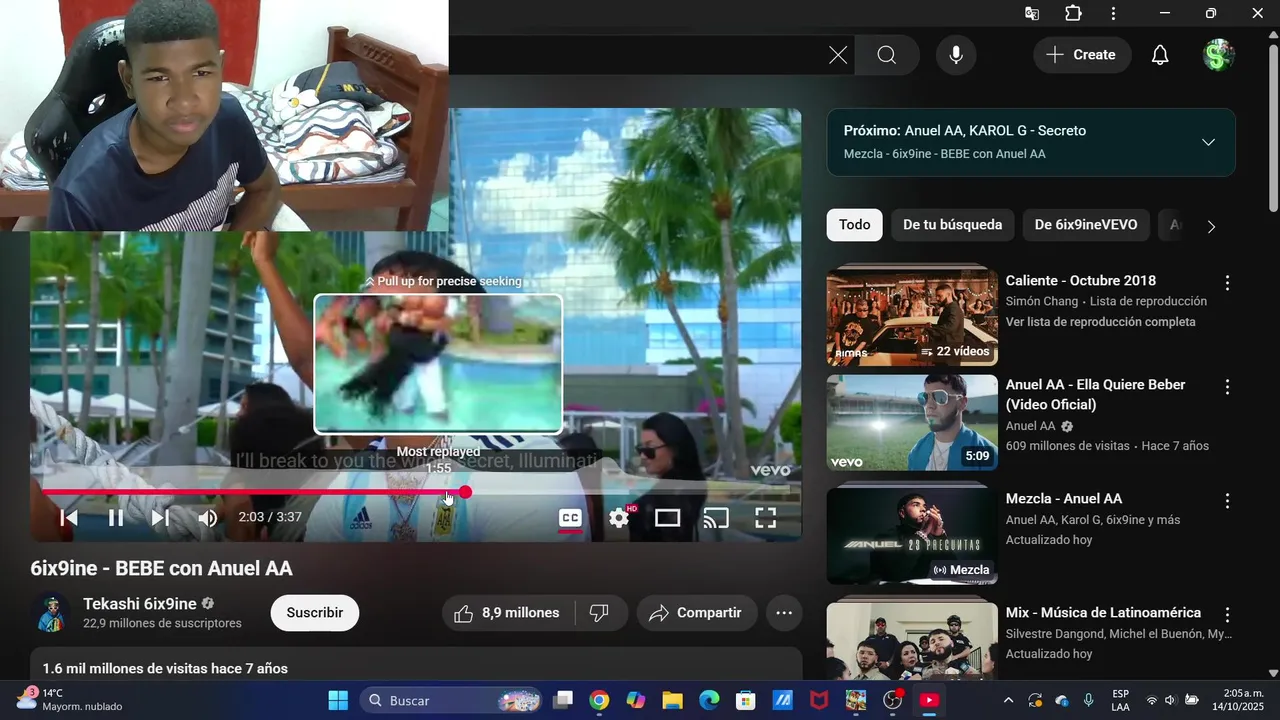
Task: Open the ESP LAA language switcher
Action: click(1121, 700)
